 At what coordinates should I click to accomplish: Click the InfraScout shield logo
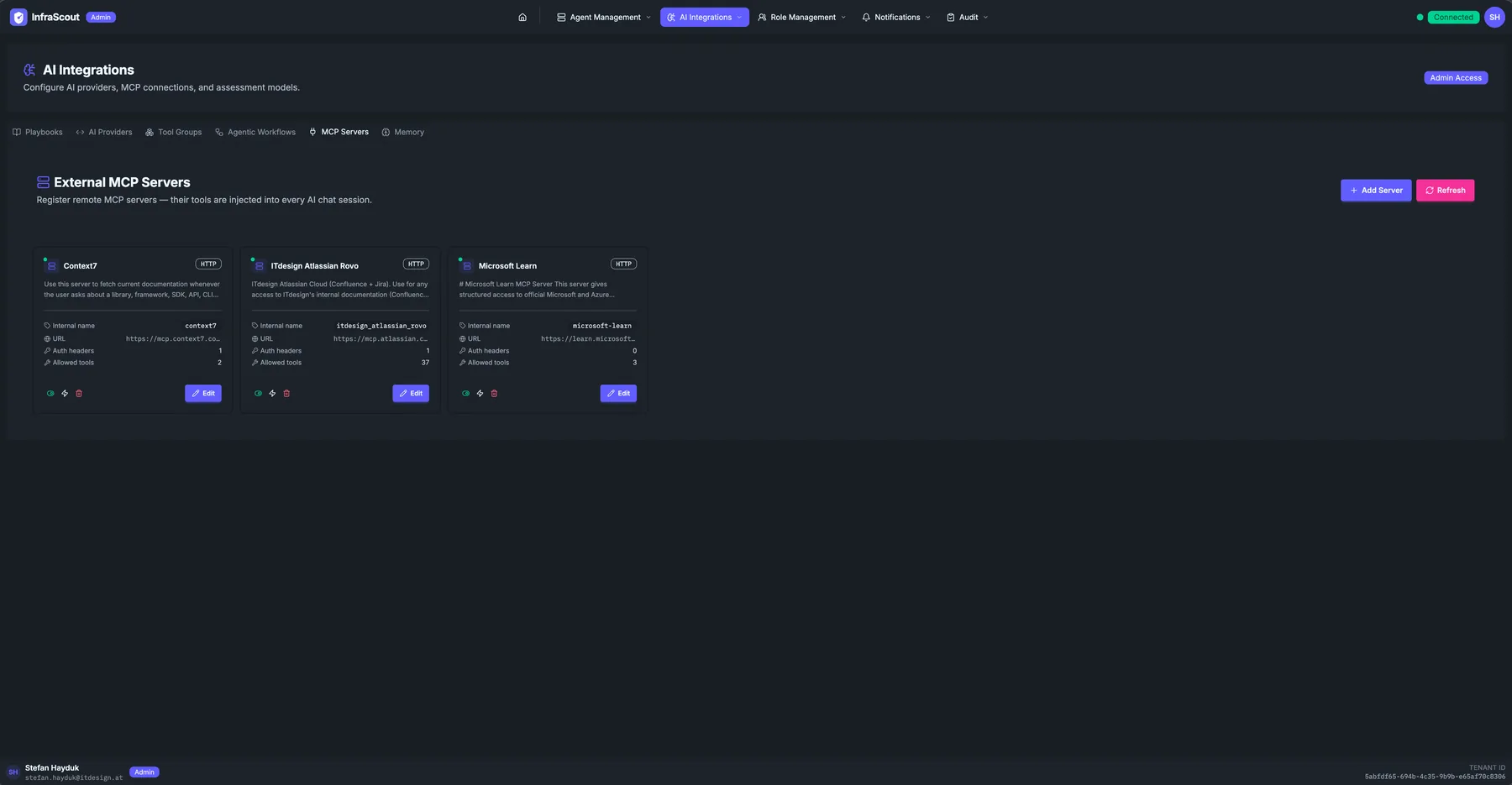pos(18,17)
